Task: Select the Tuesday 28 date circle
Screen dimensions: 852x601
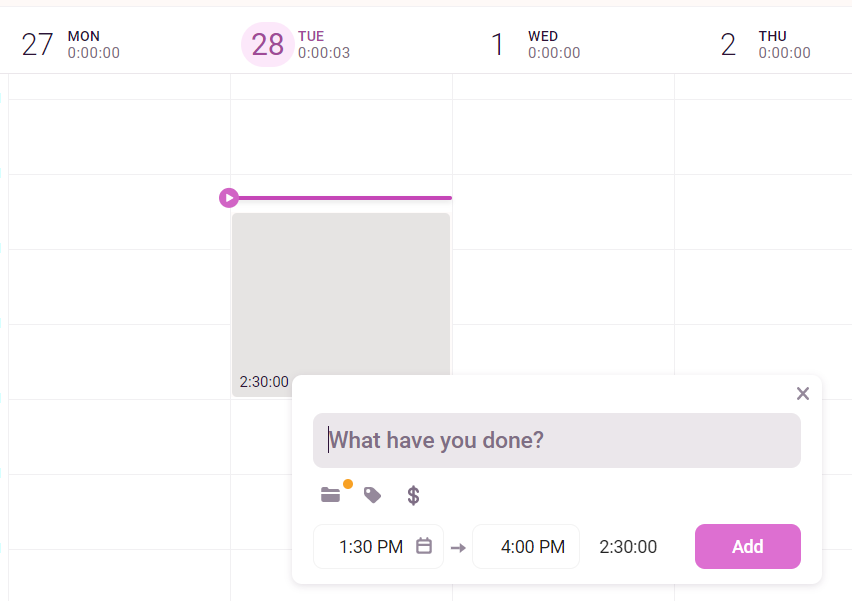Action: point(267,44)
